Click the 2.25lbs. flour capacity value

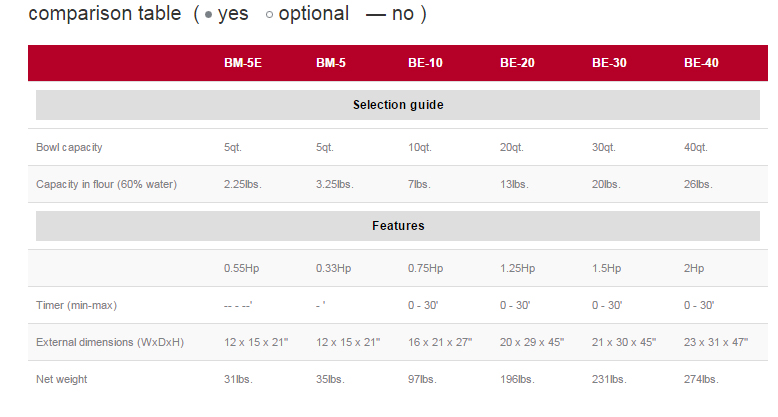click(x=245, y=184)
